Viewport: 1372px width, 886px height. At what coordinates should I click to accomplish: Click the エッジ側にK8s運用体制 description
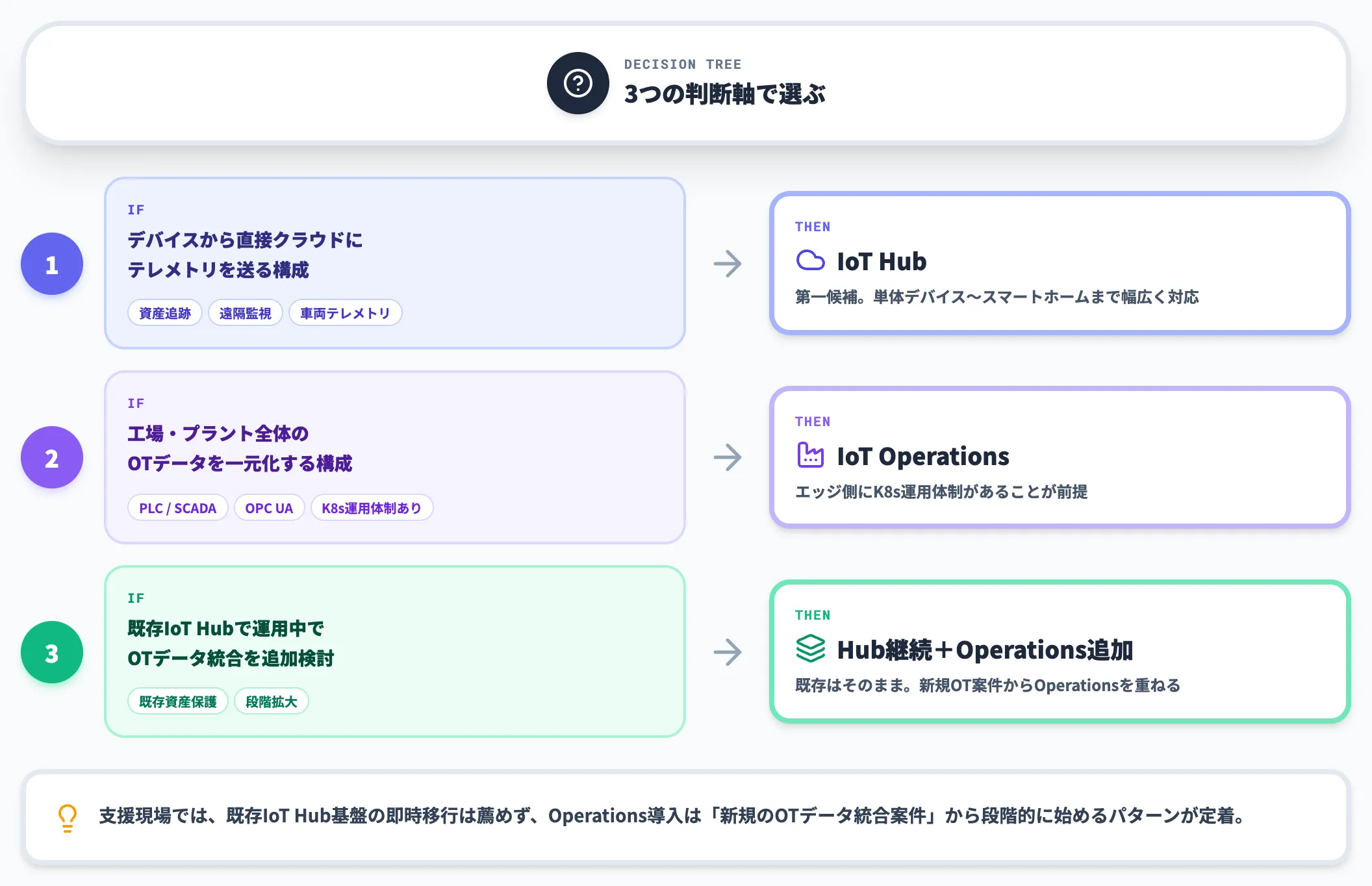(941, 492)
